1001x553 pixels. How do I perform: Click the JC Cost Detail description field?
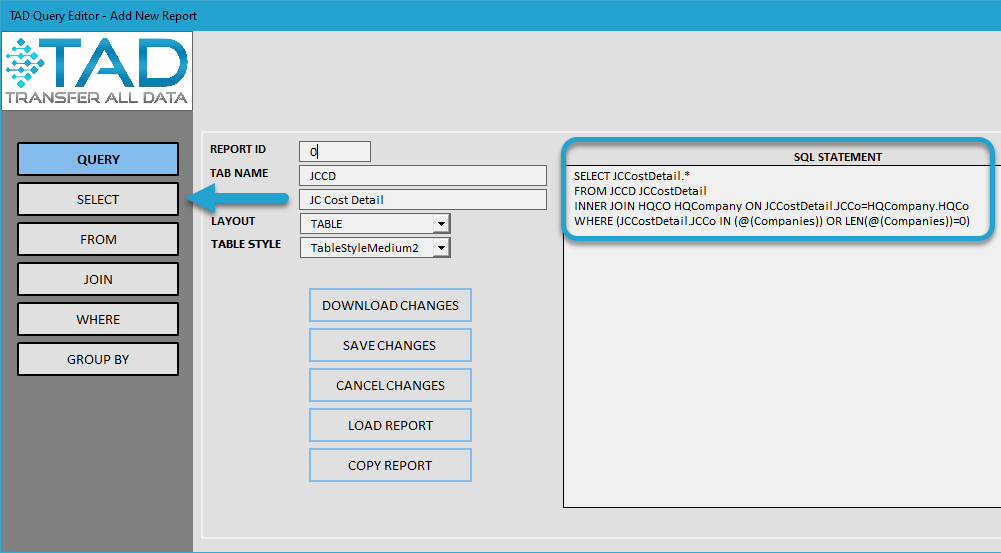(x=423, y=200)
